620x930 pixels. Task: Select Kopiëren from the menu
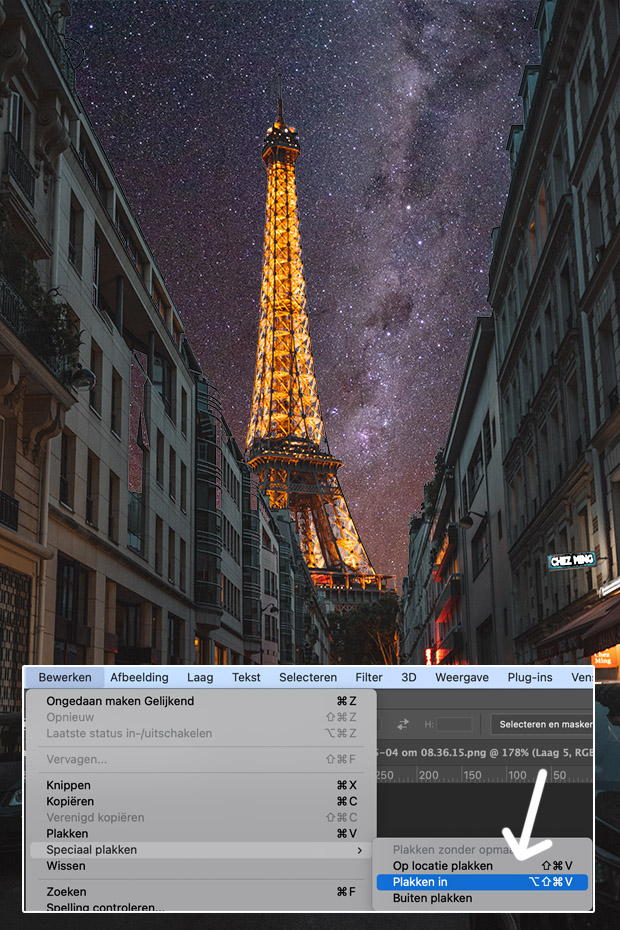[70, 801]
